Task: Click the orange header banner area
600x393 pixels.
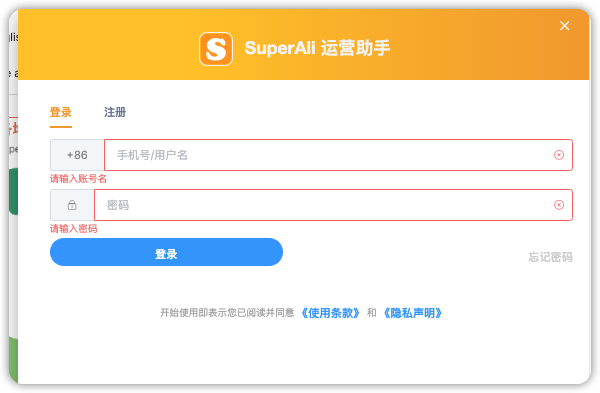Action: click(x=303, y=44)
